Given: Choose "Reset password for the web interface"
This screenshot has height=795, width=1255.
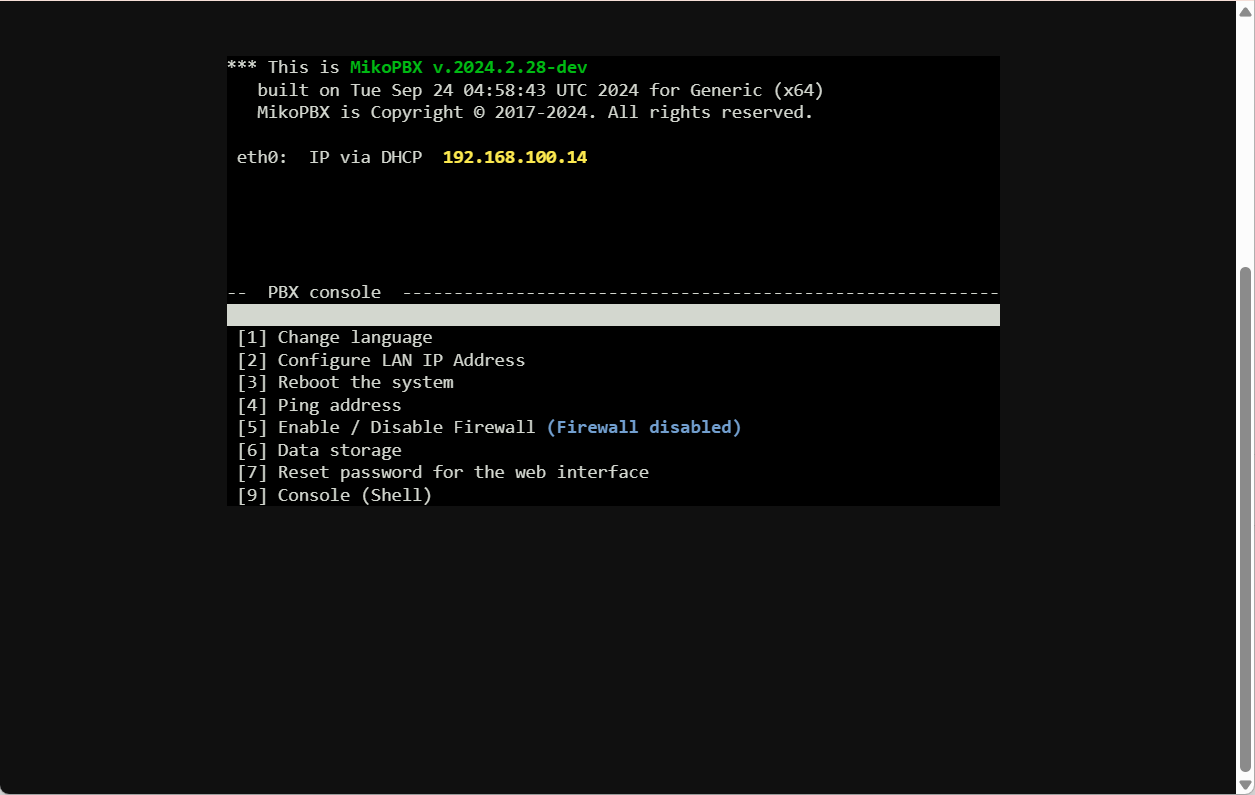Looking at the screenshot, I should (x=462, y=472).
